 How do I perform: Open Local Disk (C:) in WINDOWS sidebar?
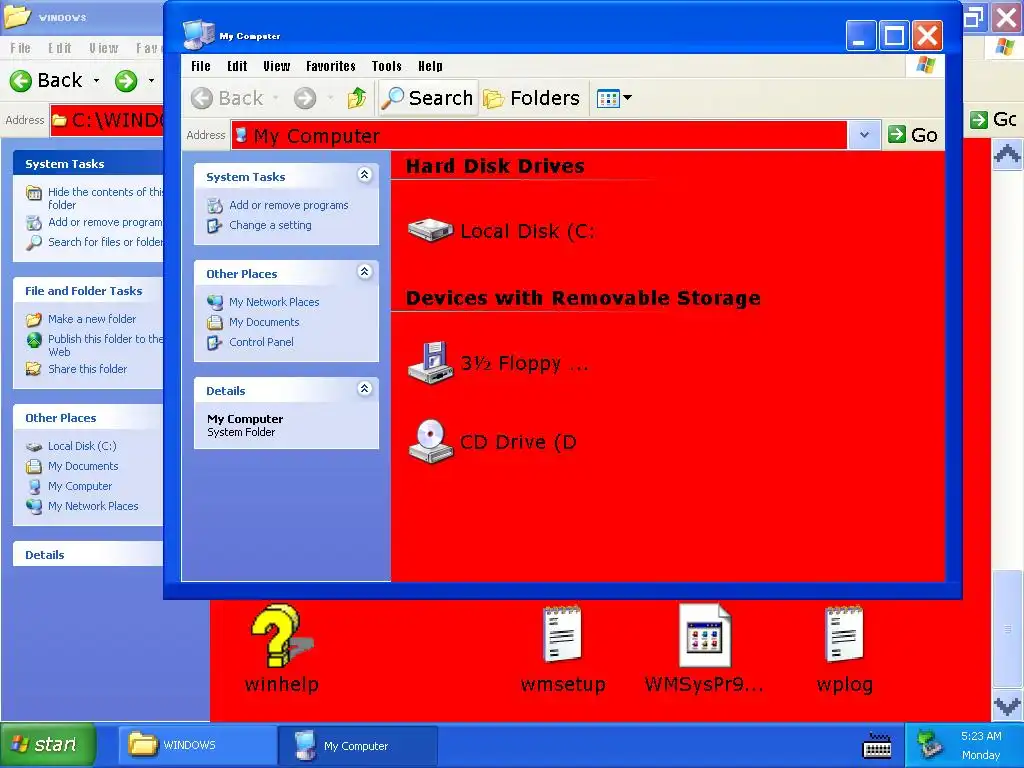pos(82,446)
